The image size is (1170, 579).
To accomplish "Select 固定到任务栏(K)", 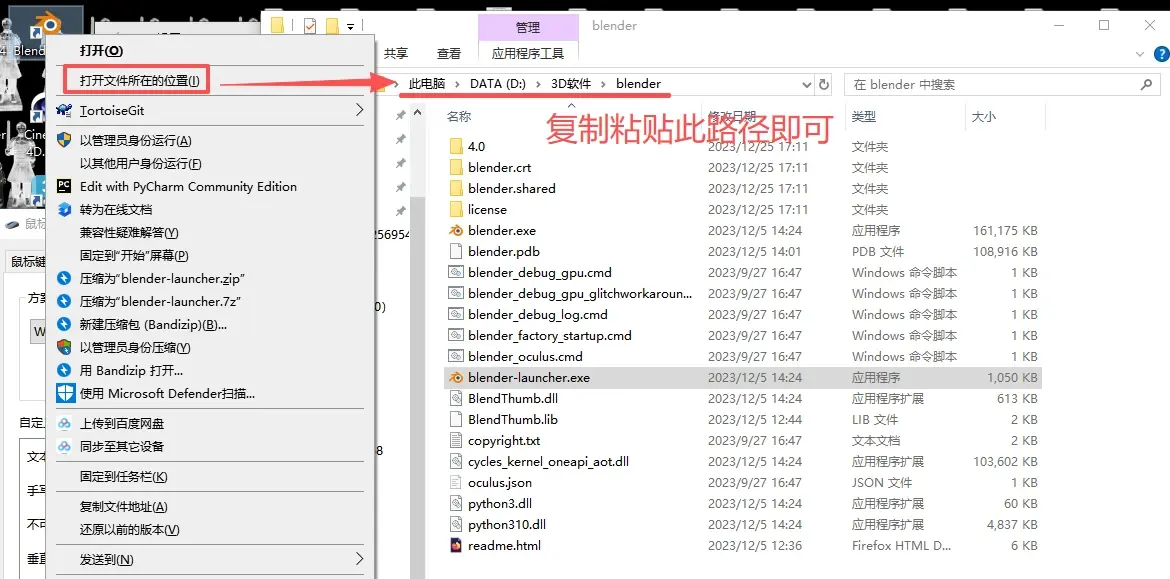I will coord(124,476).
